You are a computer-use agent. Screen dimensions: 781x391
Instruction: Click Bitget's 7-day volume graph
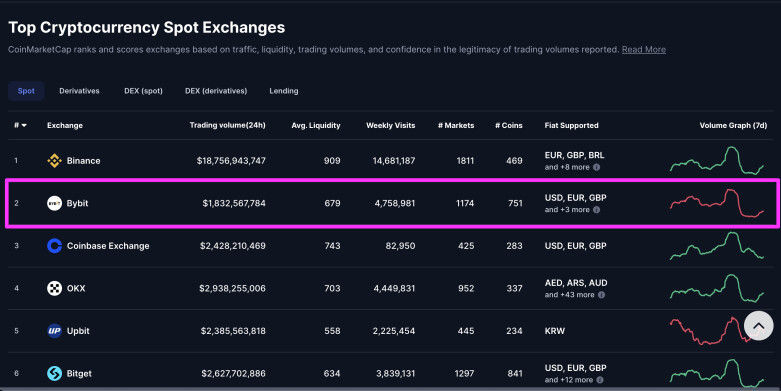click(717, 373)
